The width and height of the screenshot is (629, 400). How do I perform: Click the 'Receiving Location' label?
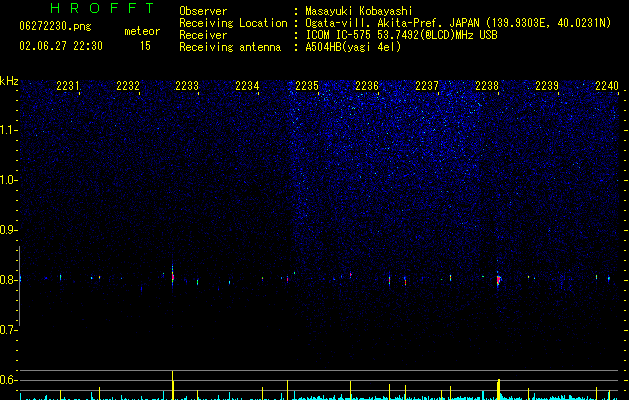(x=233, y=23)
